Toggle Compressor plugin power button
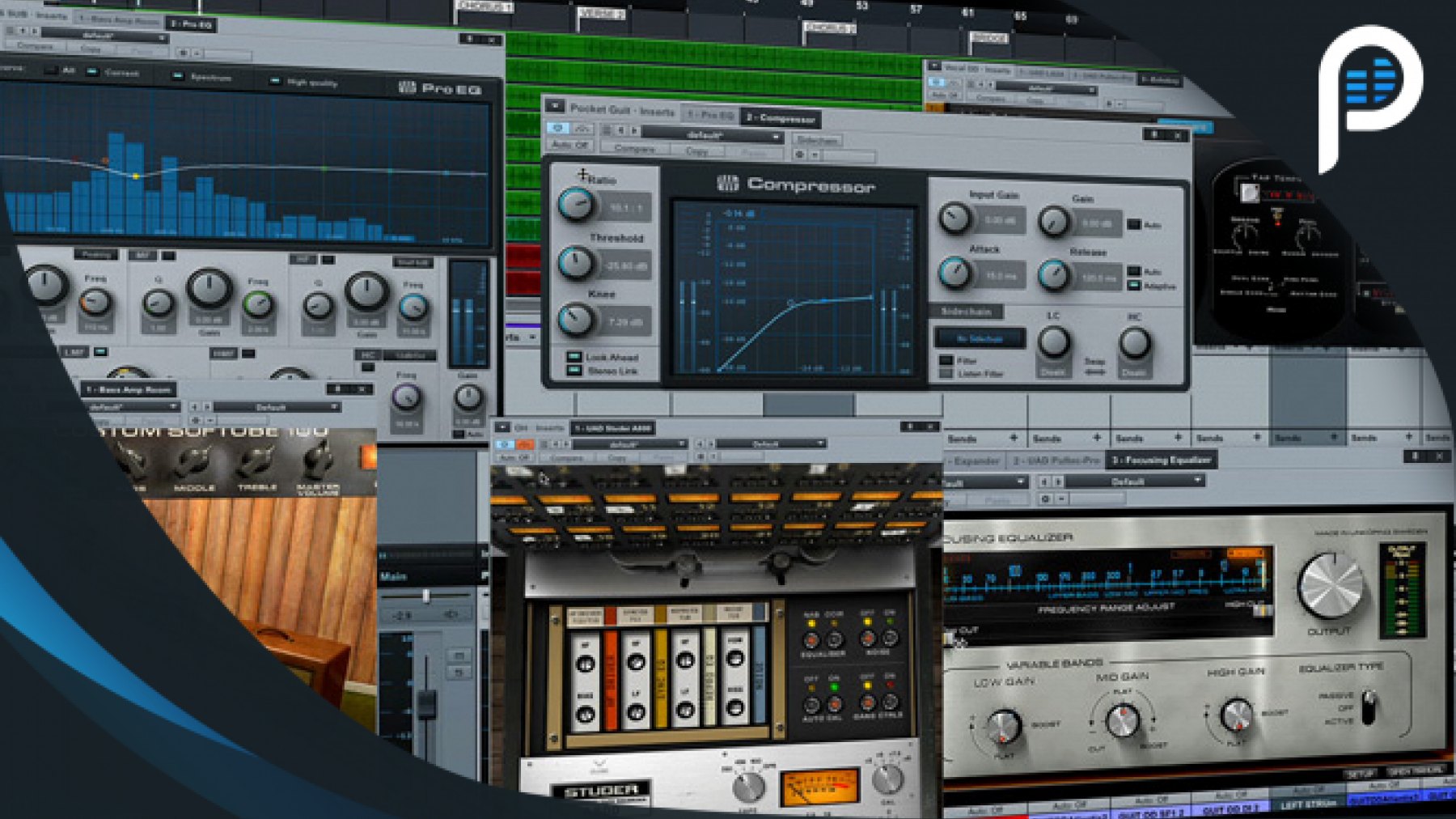The height and width of the screenshot is (819, 1456). point(557,128)
